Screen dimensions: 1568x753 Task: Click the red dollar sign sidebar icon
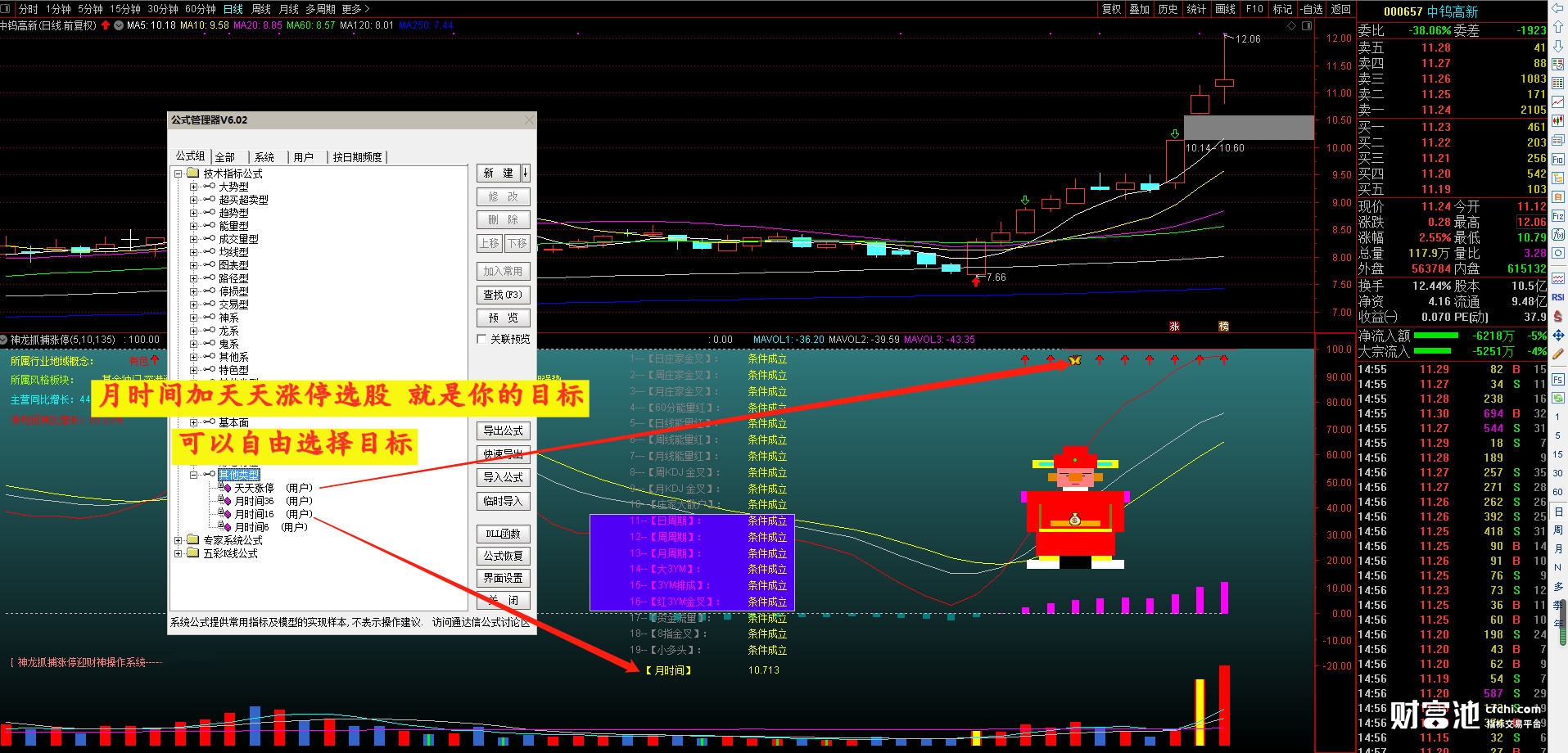pos(1557,316)
